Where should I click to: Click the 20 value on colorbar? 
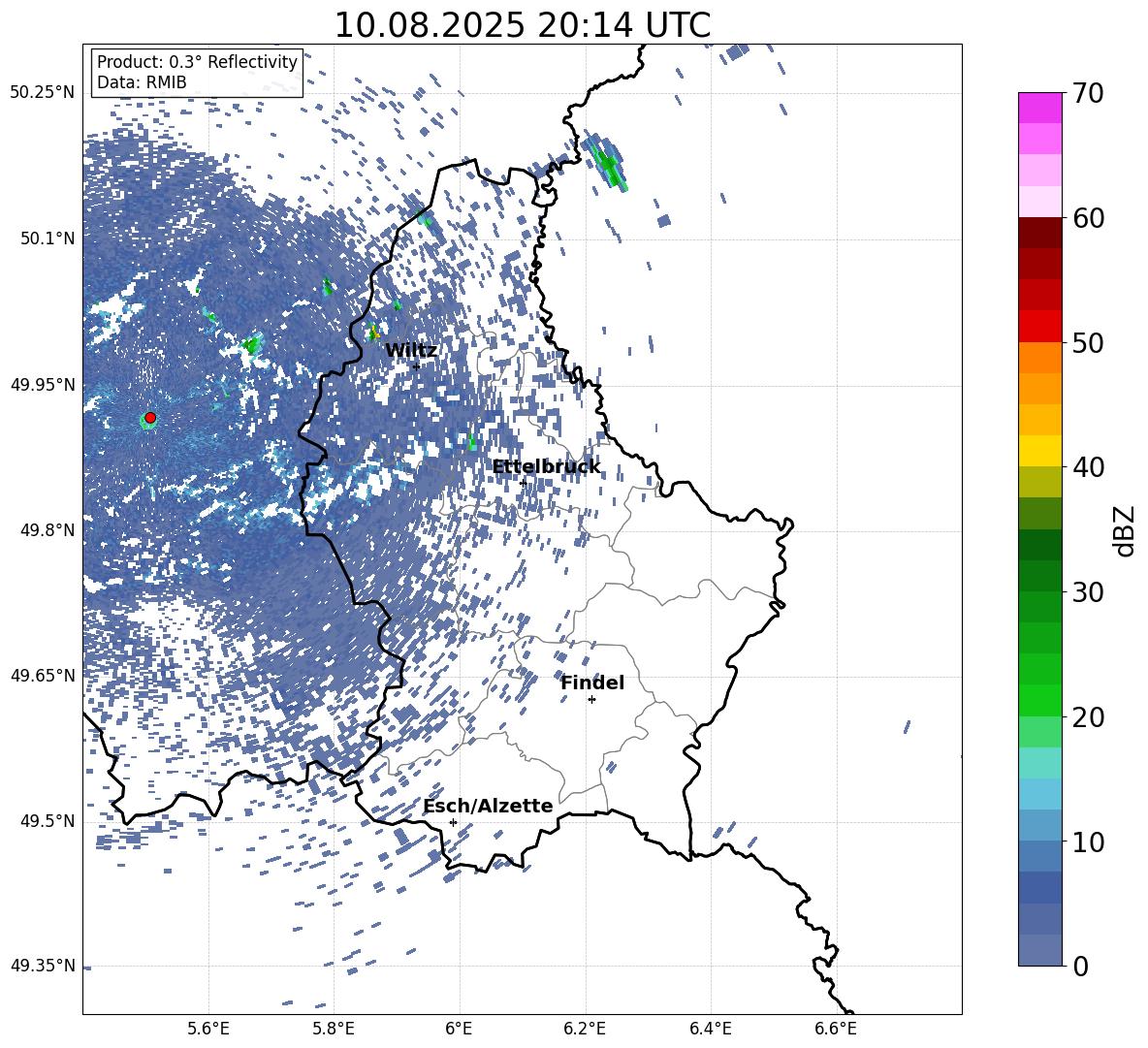click(x=1088, y=716)
